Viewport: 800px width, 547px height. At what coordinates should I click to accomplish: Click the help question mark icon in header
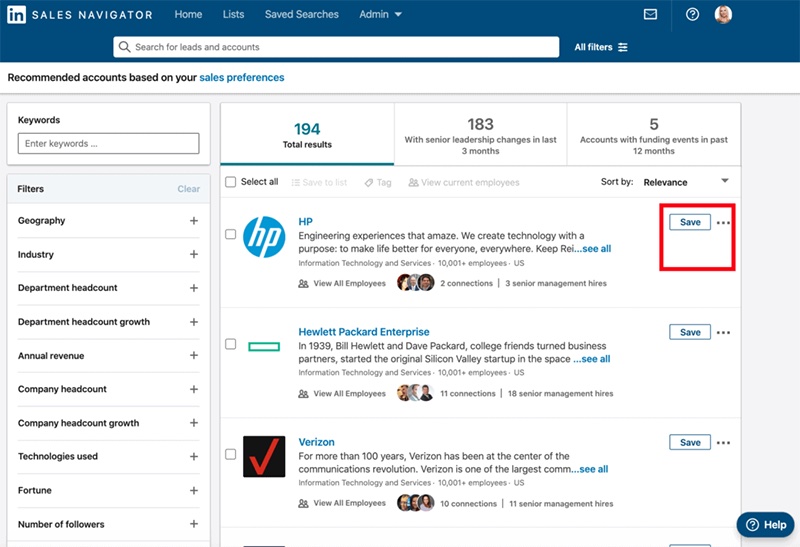pos(692,14)
